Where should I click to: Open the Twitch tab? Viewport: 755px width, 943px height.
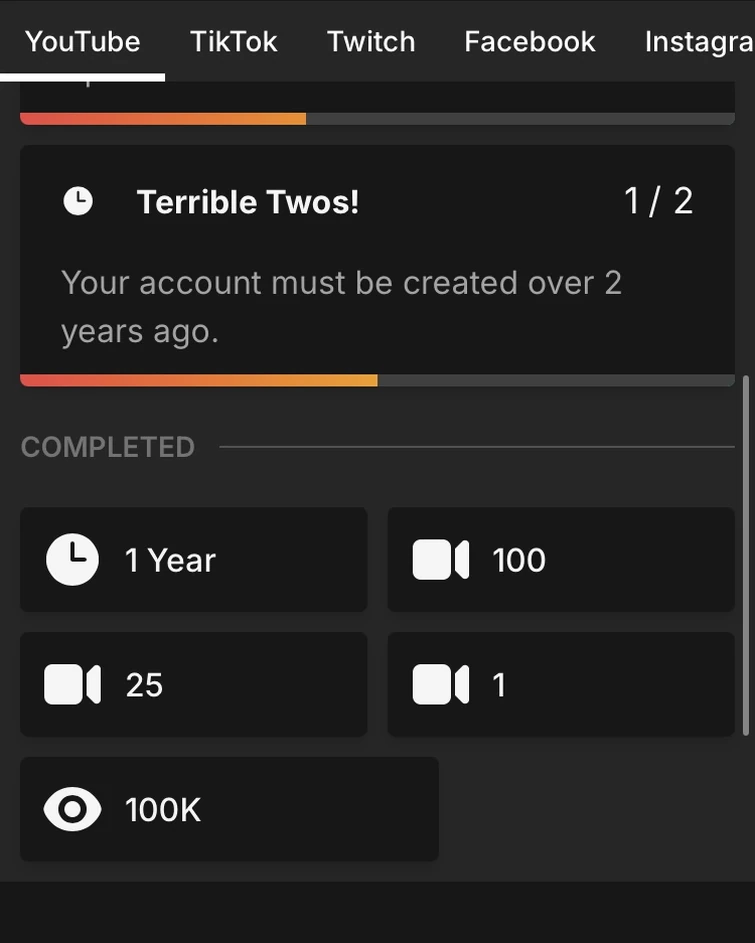(370, 40)
